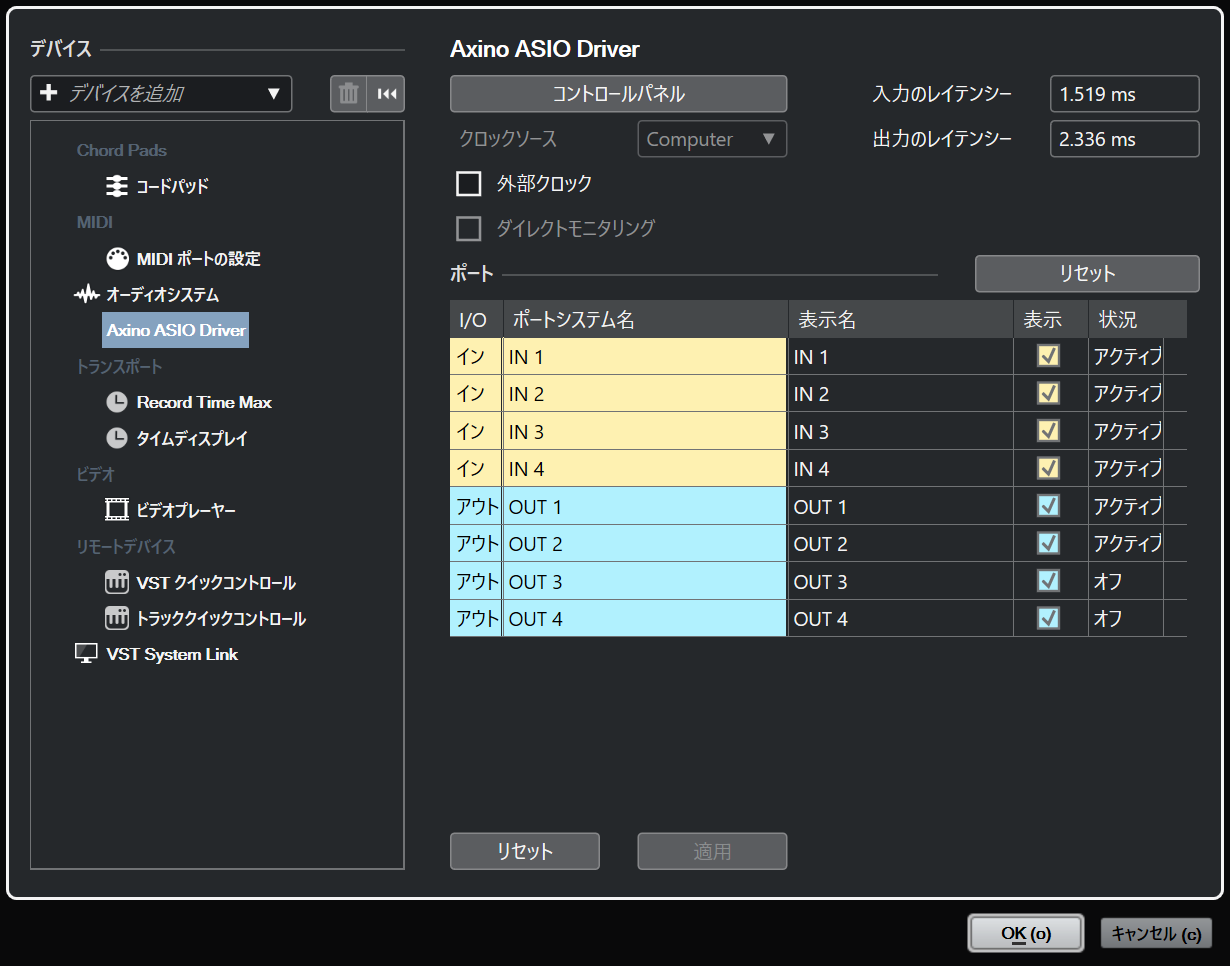Confirm with the OK button
The height and width of the screenshot is (966, 1230).
(1026, 933)
